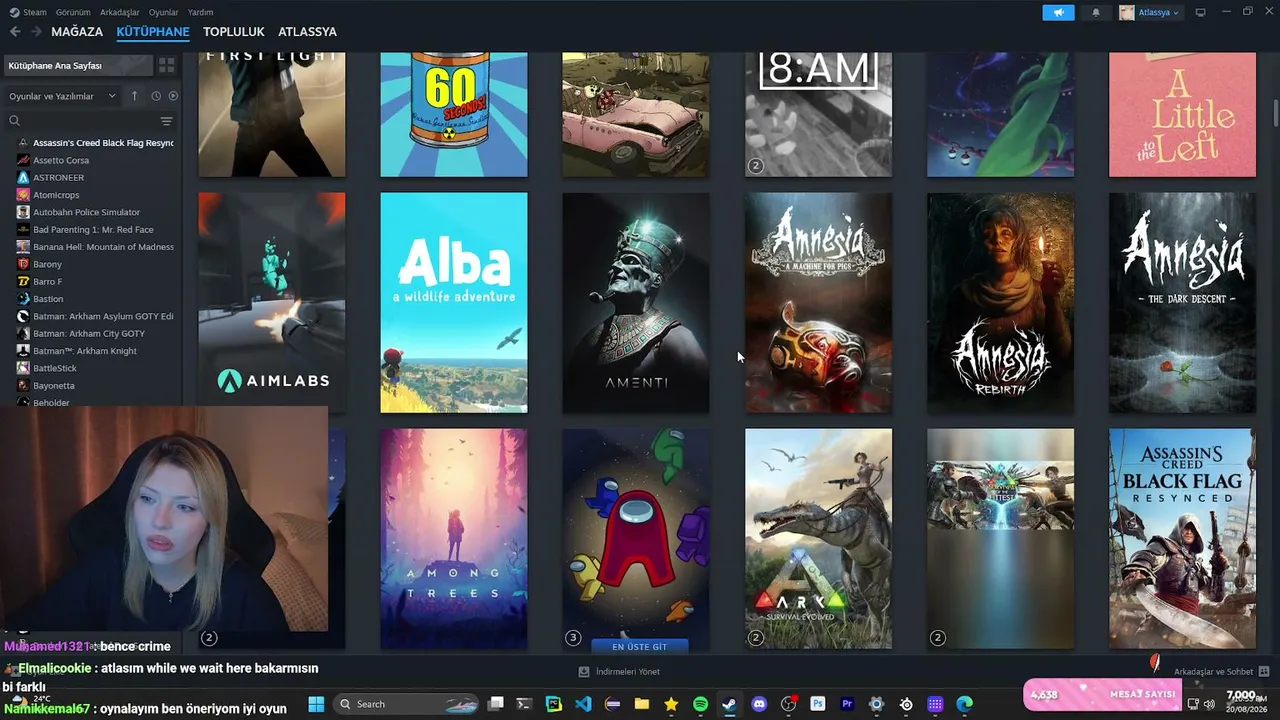Open the Atlassya account dropdown

[1149, 12]
